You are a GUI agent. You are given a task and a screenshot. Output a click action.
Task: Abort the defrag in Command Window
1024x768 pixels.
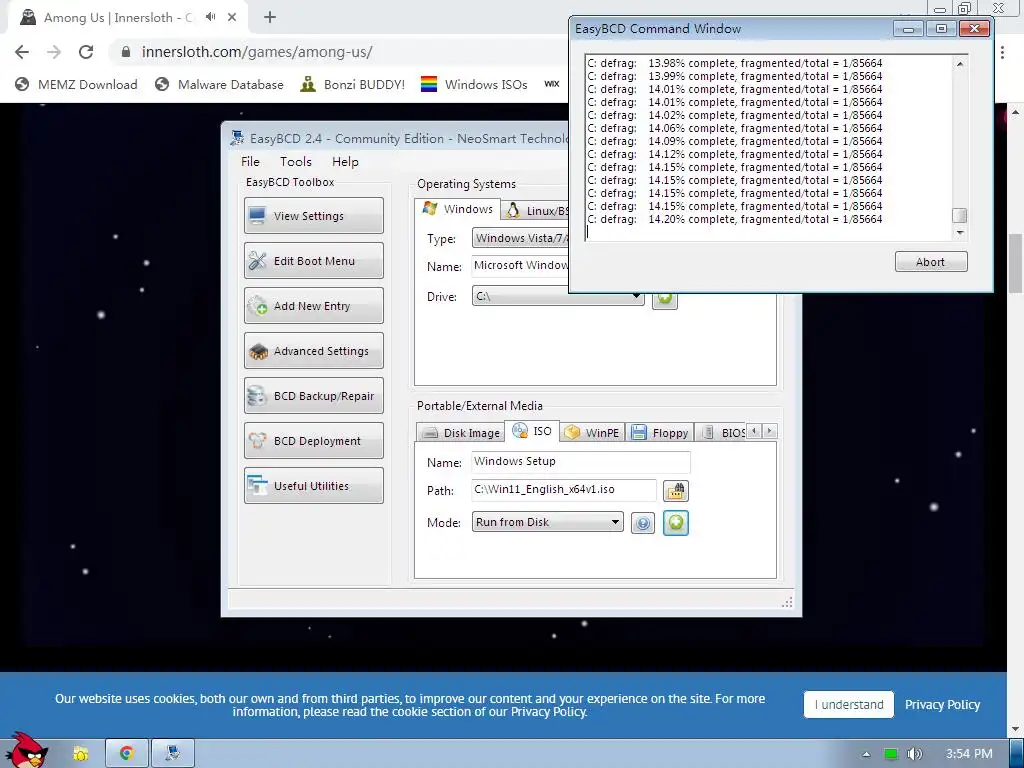point(931,262)
